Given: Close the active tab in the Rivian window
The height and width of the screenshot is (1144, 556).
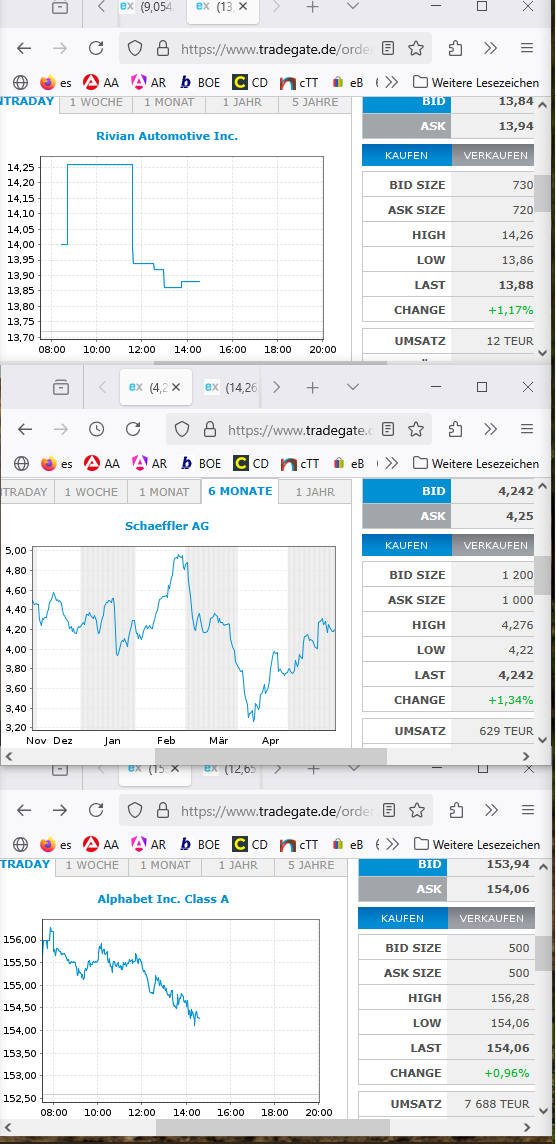Looking at the screenshot, I should (x=244, y=7).
